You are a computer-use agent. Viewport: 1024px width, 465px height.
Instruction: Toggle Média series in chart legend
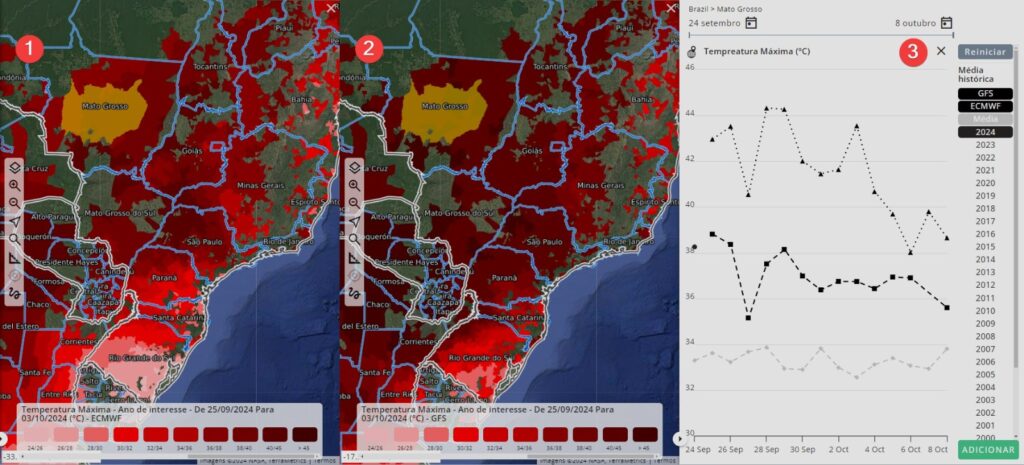(x=985, y=119)
